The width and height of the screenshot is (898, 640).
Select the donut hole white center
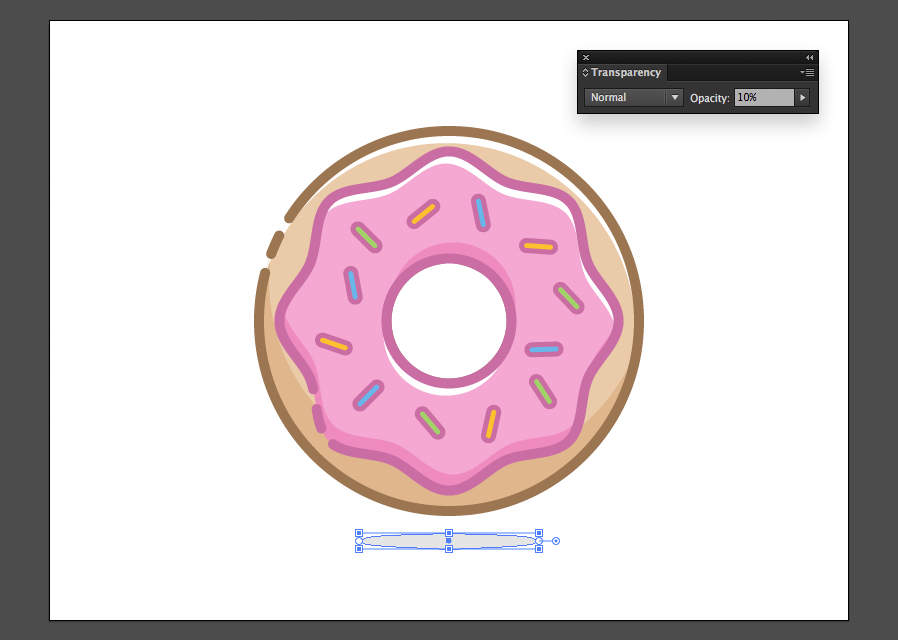449,321
